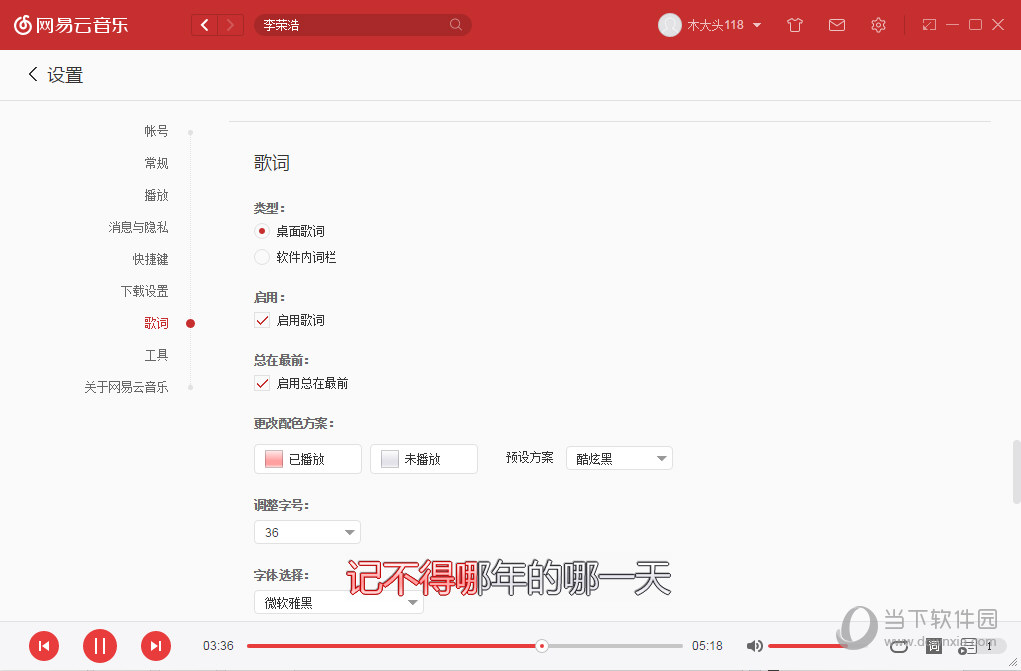Open the themes/skin icon in title bar
The height and width of the screenshot is (671, 1021).
[x=794, y=24]
